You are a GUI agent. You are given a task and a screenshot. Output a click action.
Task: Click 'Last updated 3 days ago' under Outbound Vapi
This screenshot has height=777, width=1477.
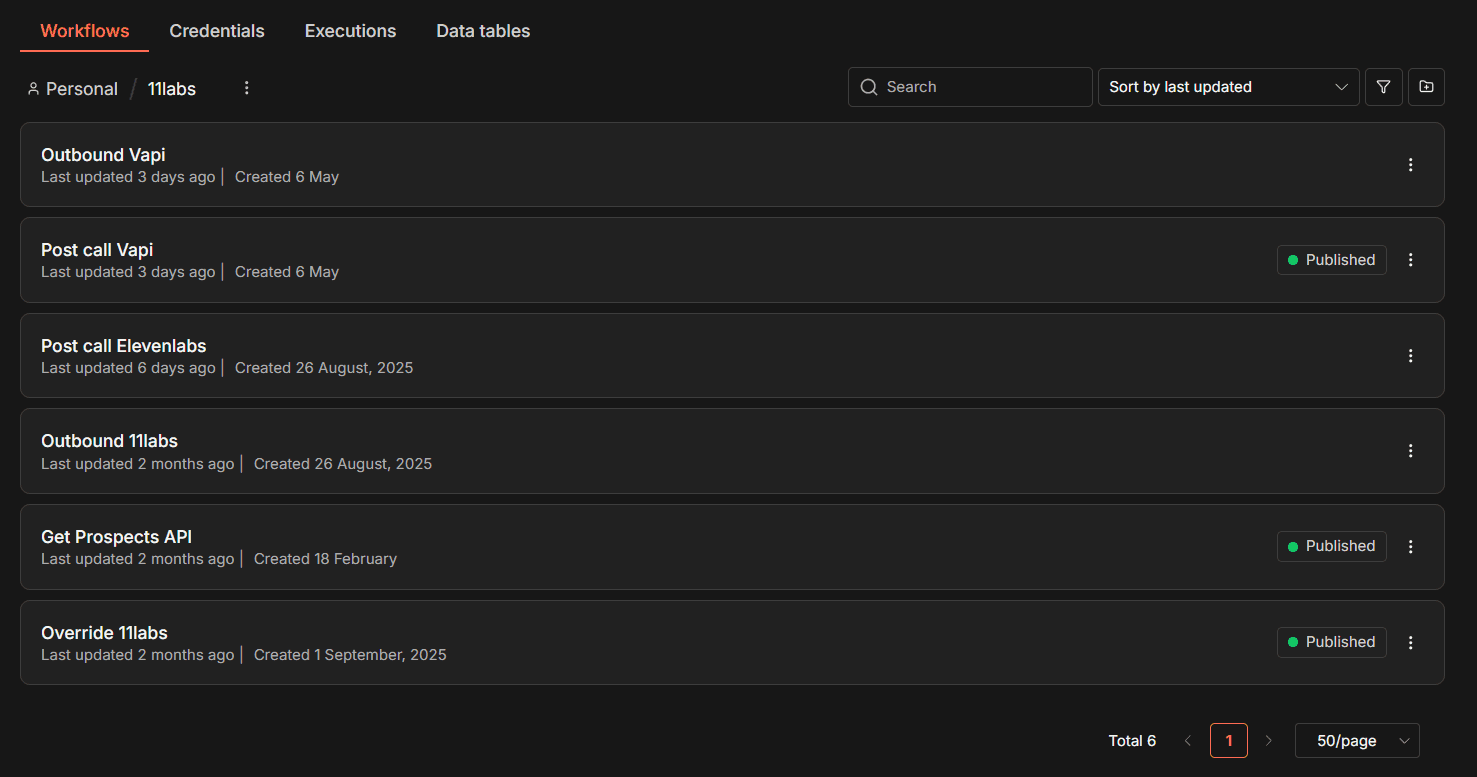click(128, 177)
